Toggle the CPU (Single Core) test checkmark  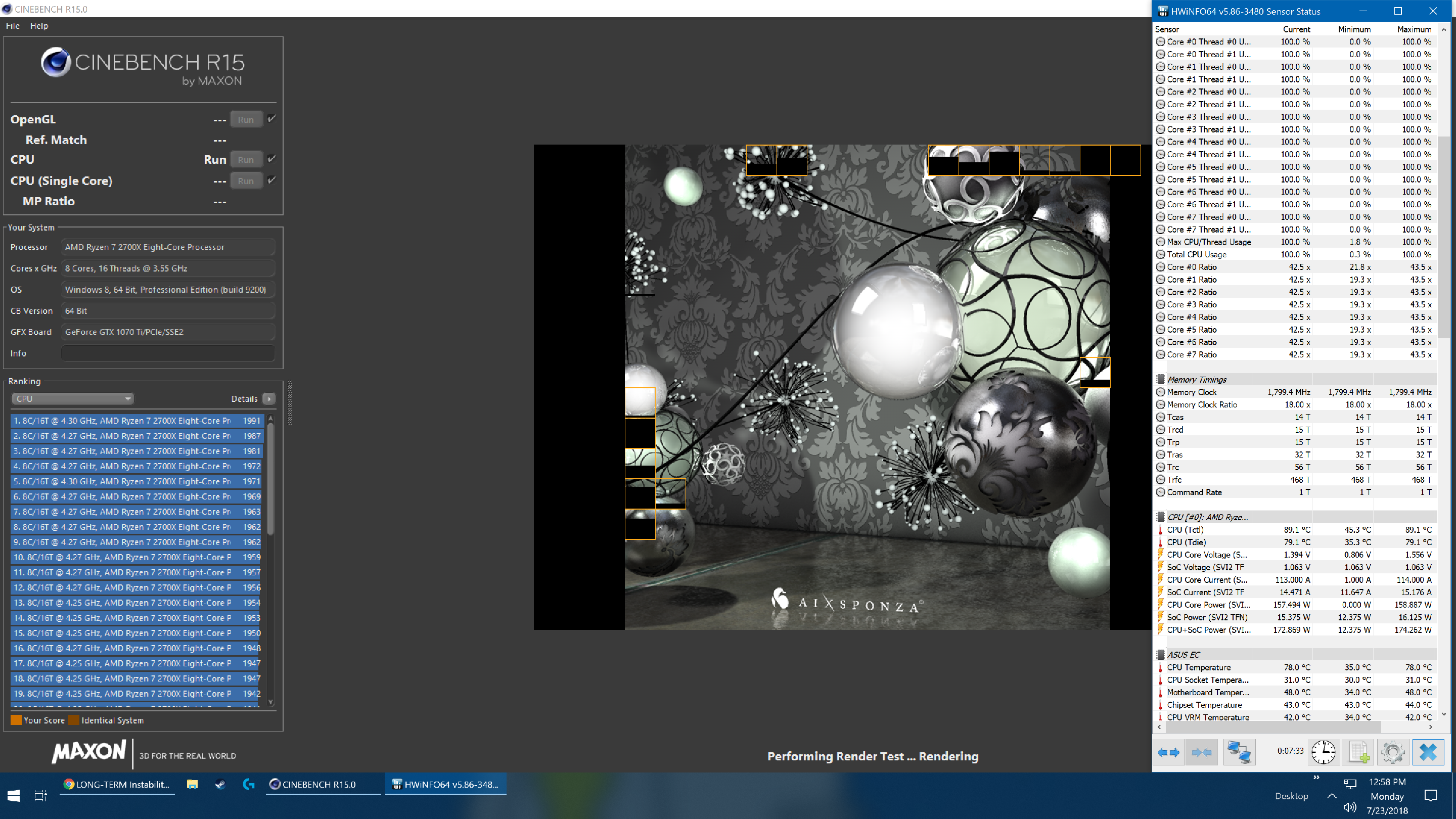272,180
